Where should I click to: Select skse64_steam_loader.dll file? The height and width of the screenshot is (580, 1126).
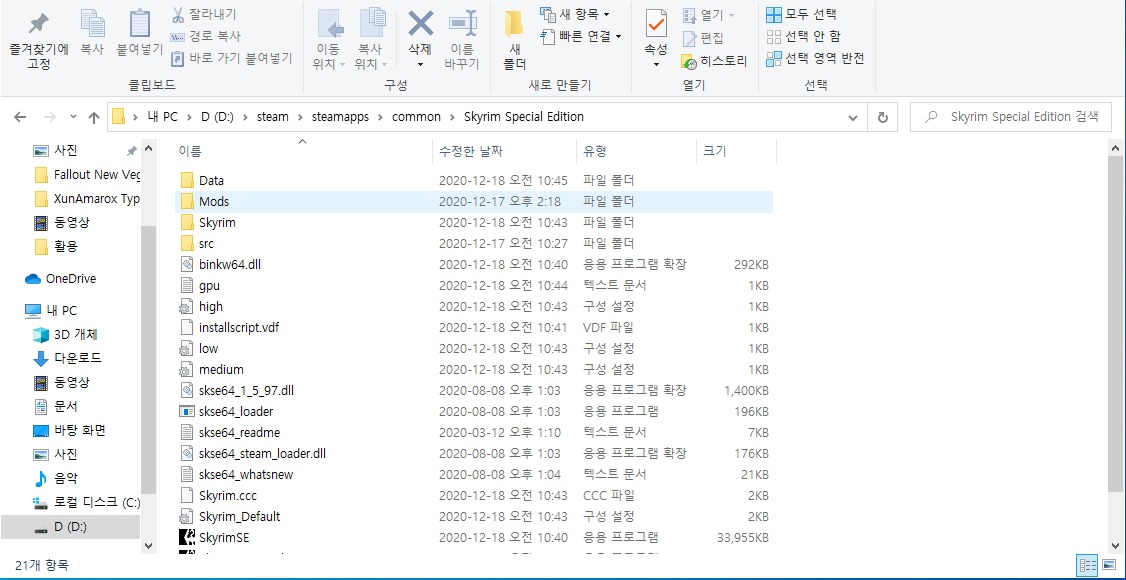pos(474,454)
